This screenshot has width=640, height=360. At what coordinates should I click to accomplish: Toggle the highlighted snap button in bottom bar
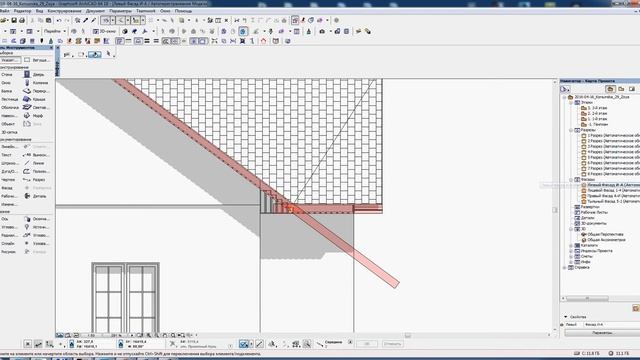[244, 344]
